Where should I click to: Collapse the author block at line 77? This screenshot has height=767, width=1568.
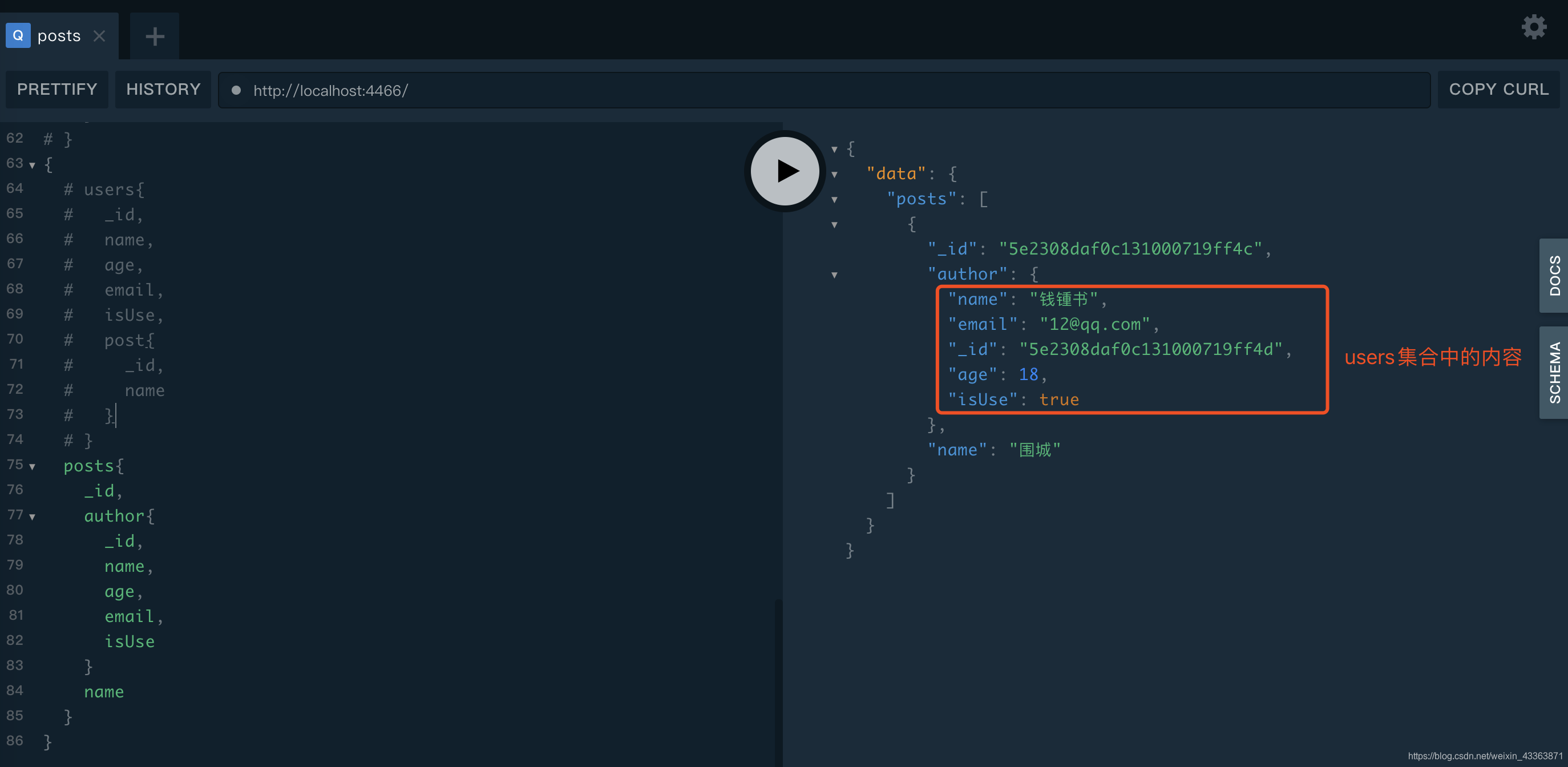33,517
